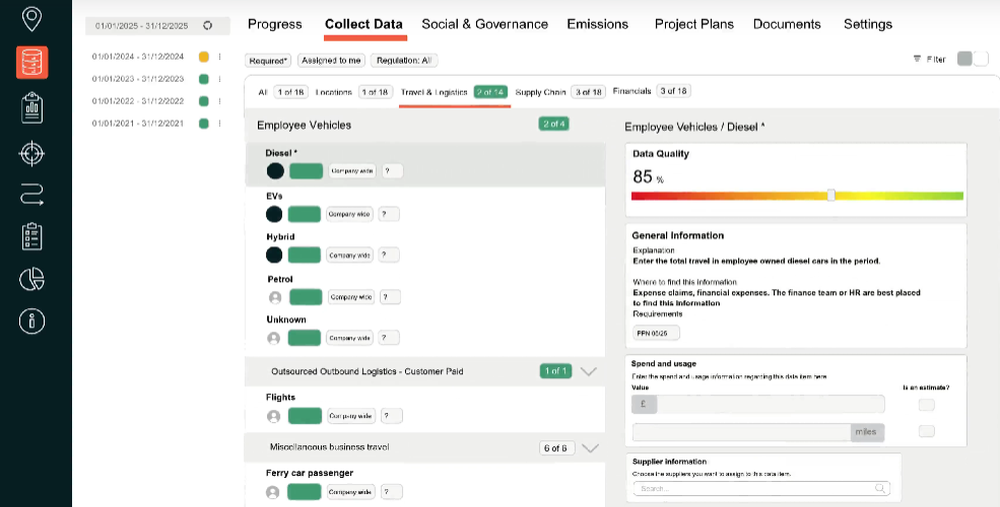Switch to the Project Plans tab
Screen dimensions: 1000x507
coord(695,24)
